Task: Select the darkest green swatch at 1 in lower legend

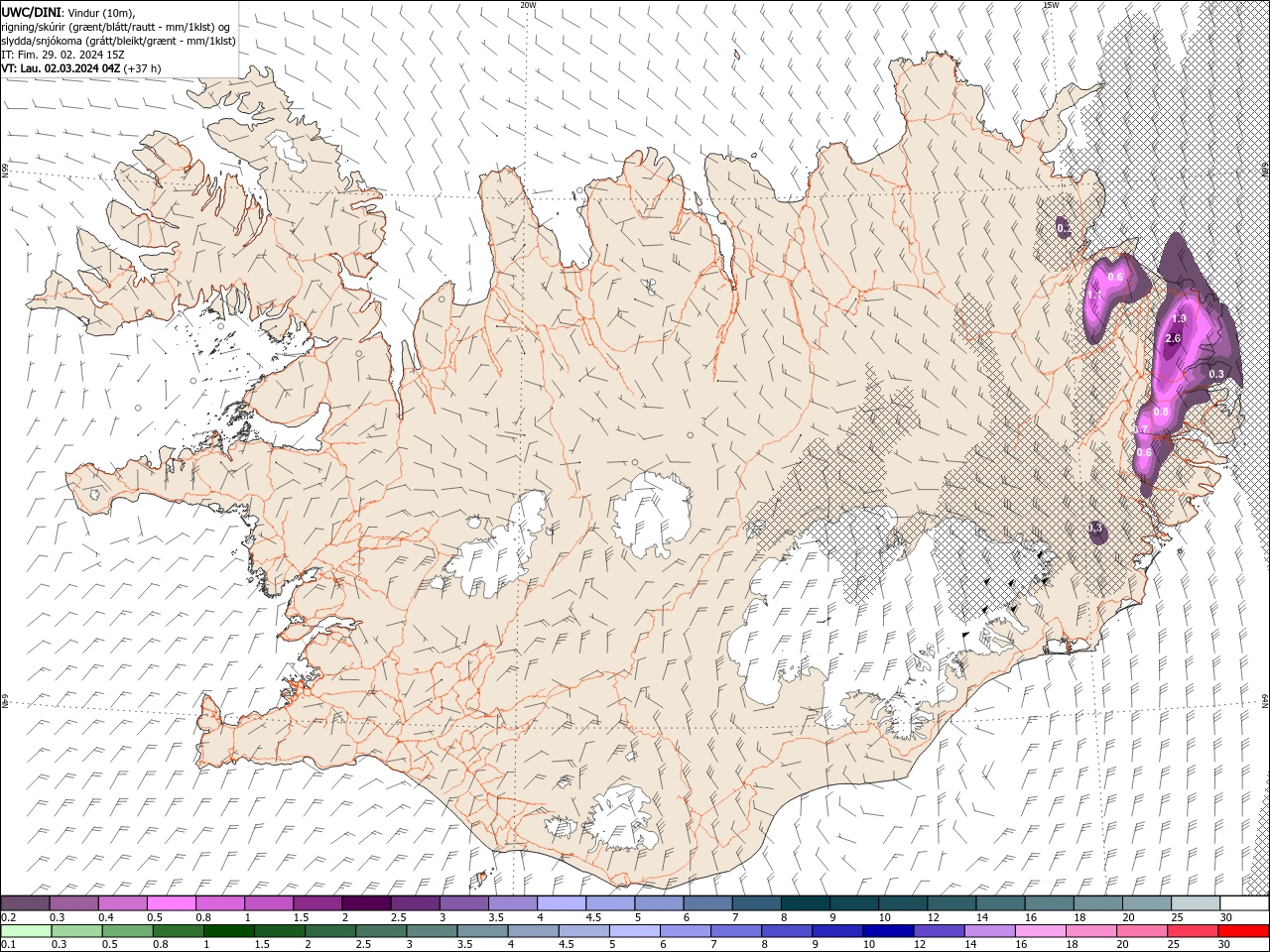Action: click(x=229, y=931)
